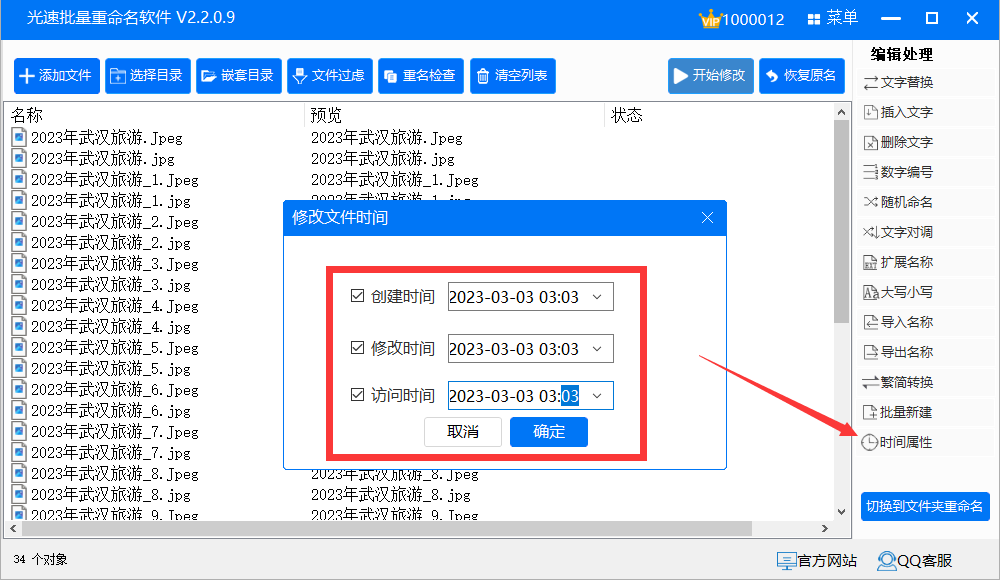Select file 2023年武汉旅游_8.jpg in name column
Screen dimensions: 1000x580
point(111,495)
